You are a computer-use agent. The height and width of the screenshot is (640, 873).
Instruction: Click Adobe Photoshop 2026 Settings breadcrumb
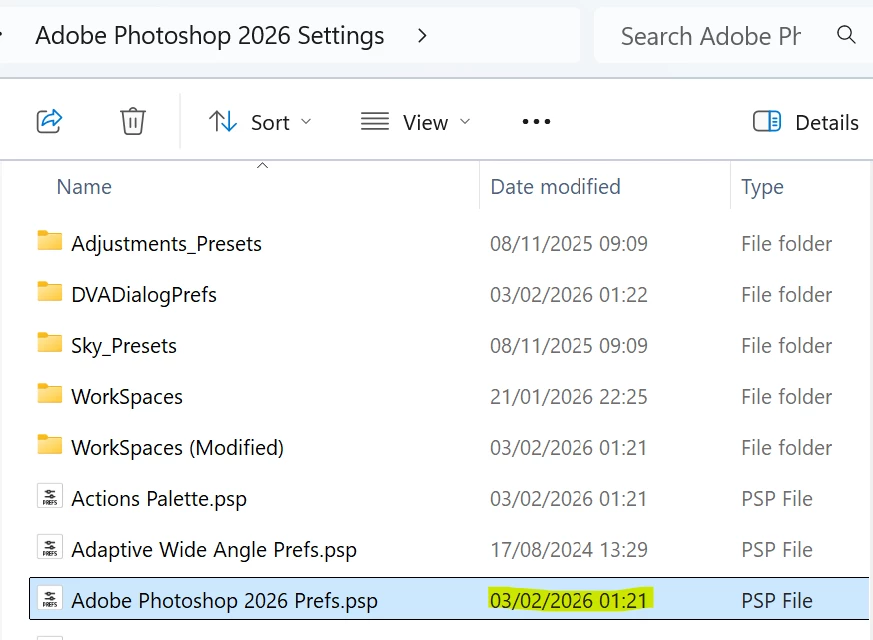pos(210,36)
